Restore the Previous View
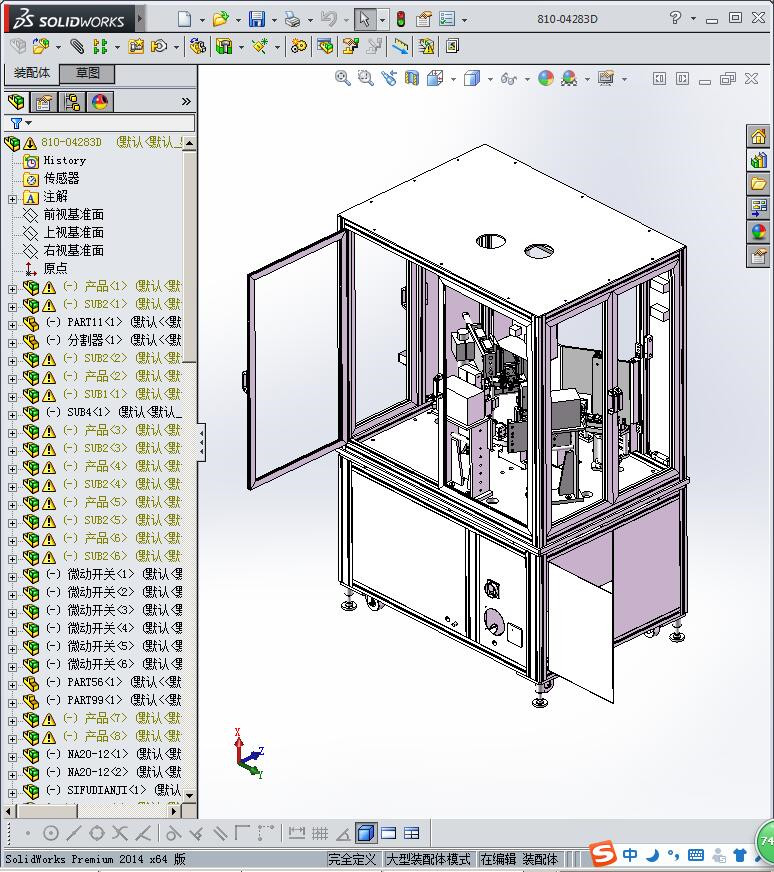This screenshot has height=872, width=774. coord(389,78)
